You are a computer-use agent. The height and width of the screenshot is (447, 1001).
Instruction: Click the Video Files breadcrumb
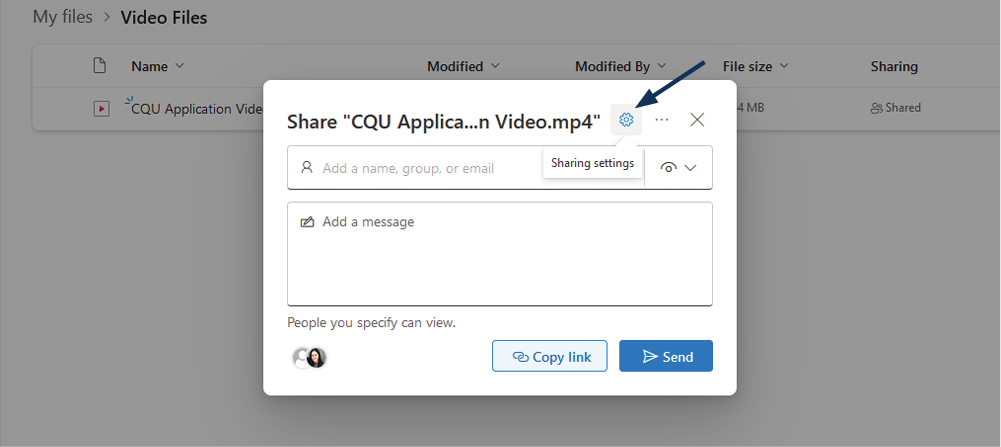tap(164, 17)
